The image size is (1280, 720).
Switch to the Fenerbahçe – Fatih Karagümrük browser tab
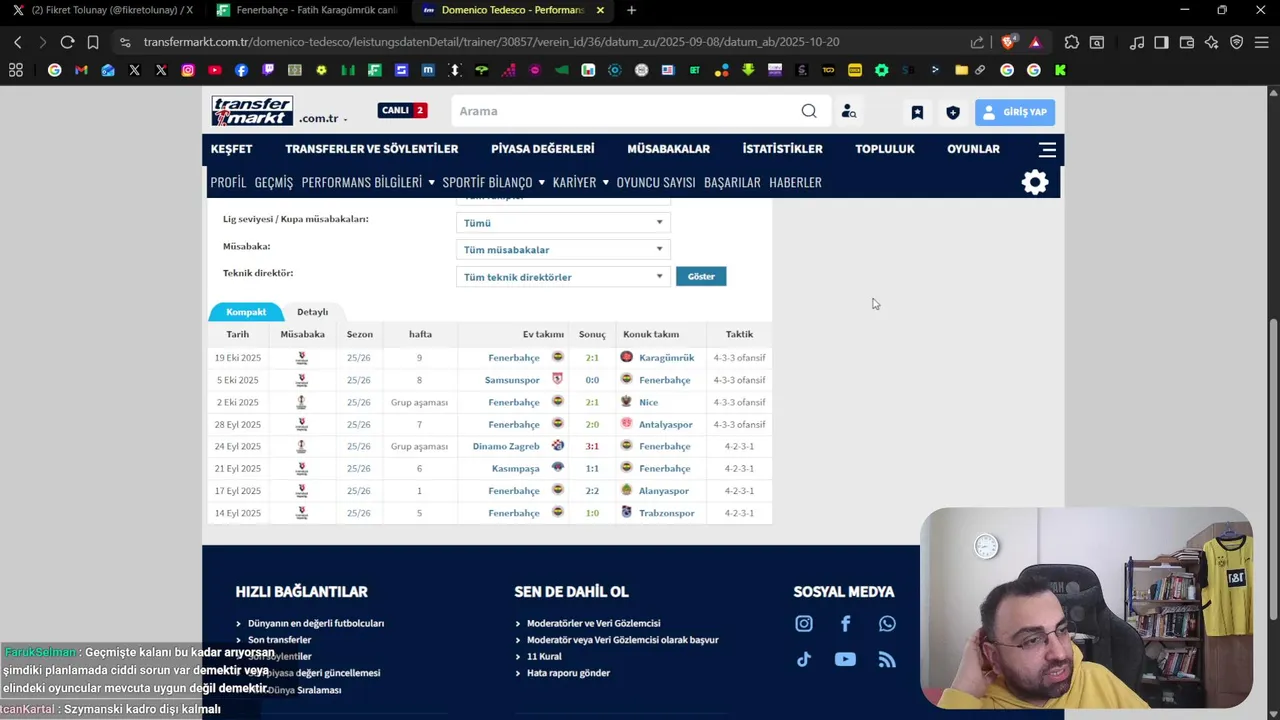(306, 10)
